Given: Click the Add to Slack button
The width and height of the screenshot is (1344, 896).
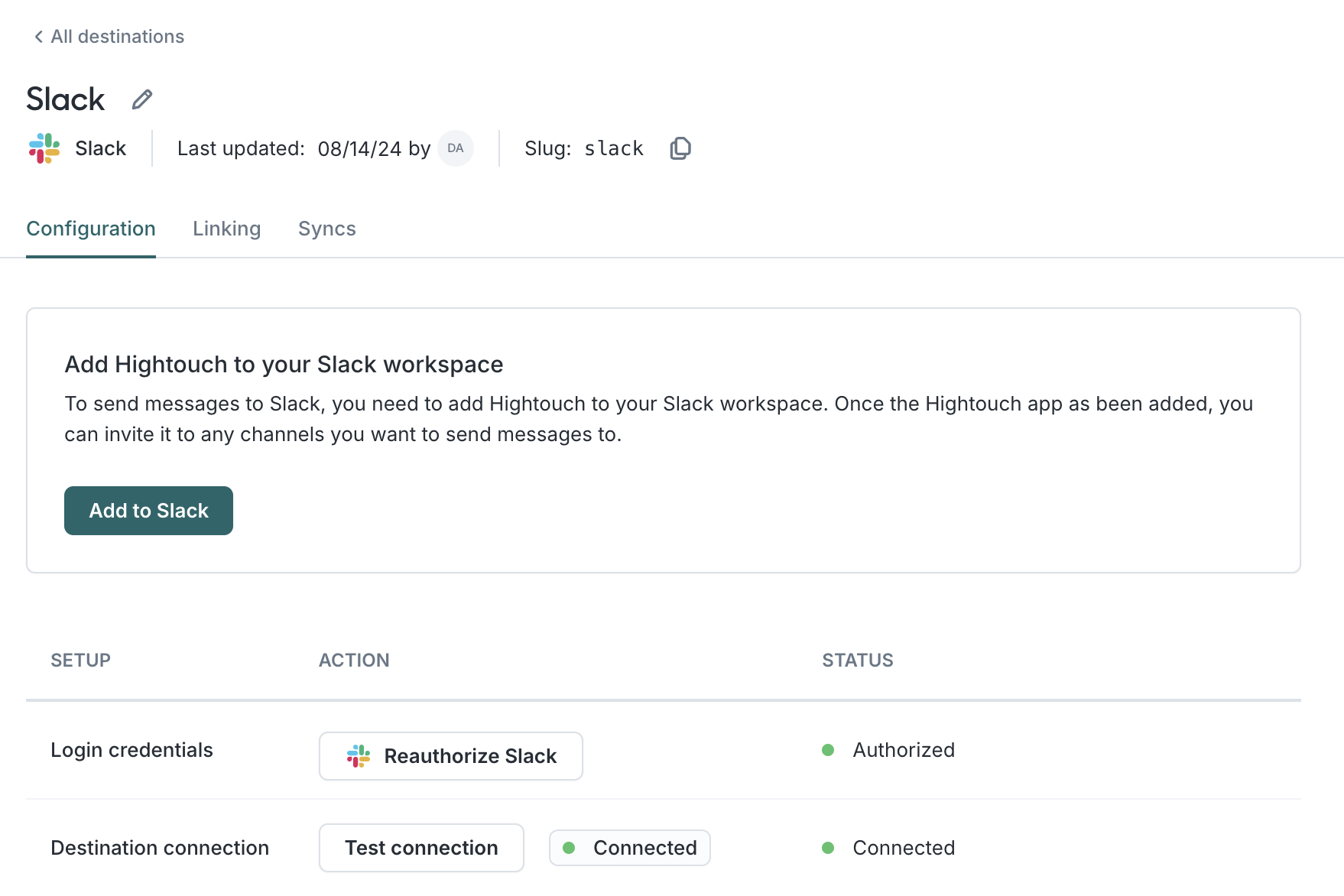Looking at the screenshot, I should [x=148, y=511].
